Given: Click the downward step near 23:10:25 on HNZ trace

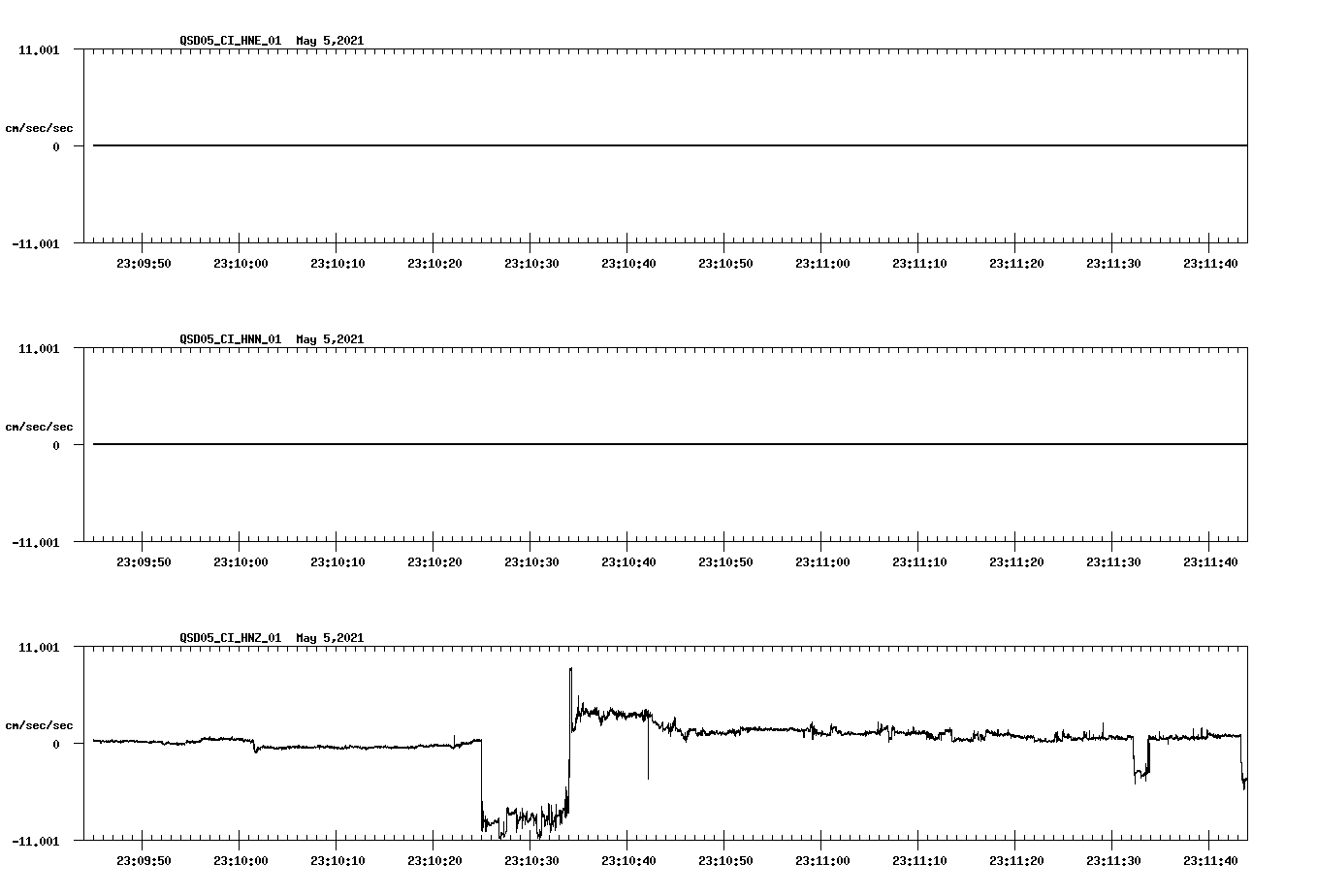Looking at the screenshot, I should tap(482, 785).
